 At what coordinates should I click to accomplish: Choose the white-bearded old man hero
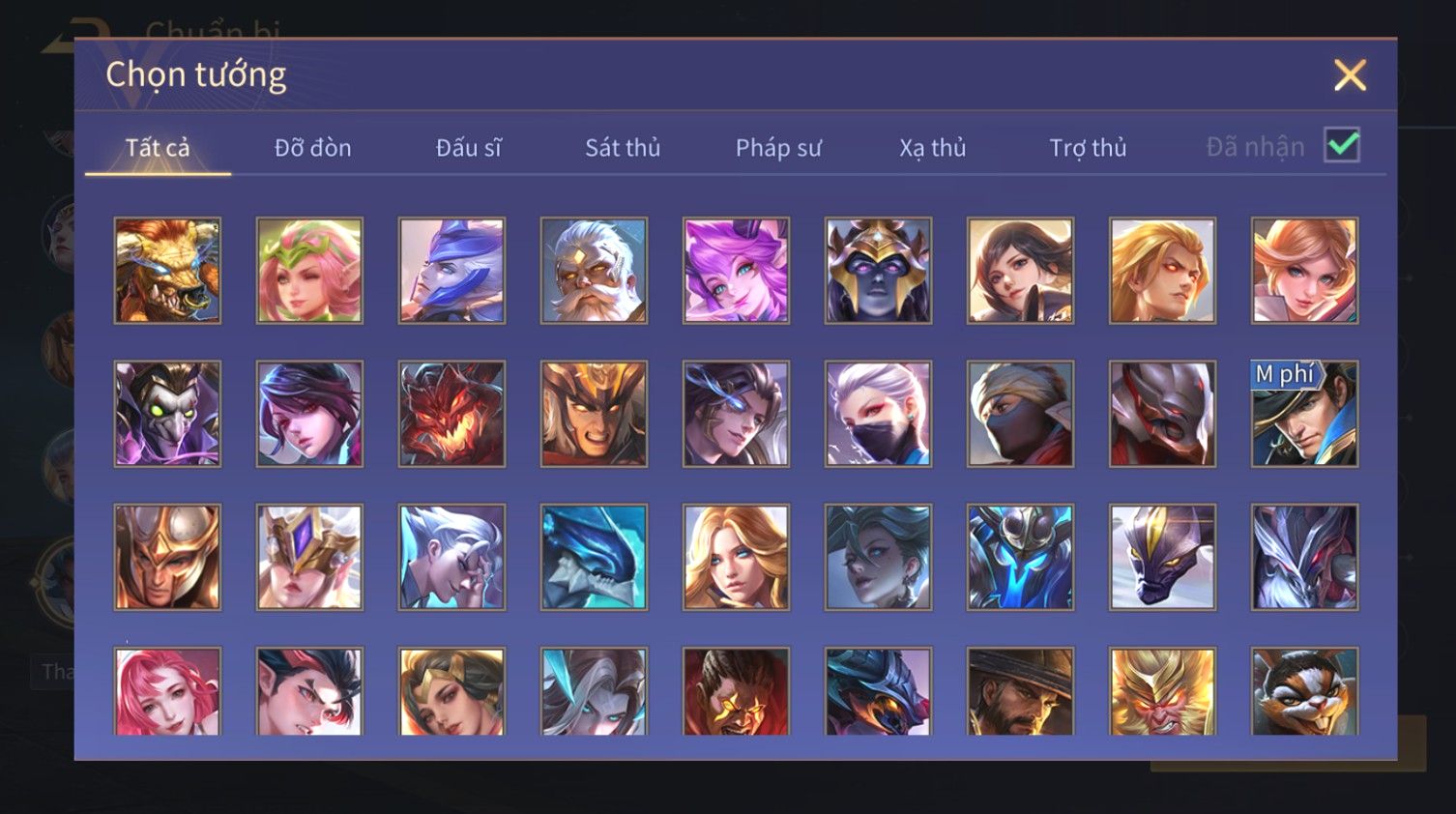click(594, 271)
